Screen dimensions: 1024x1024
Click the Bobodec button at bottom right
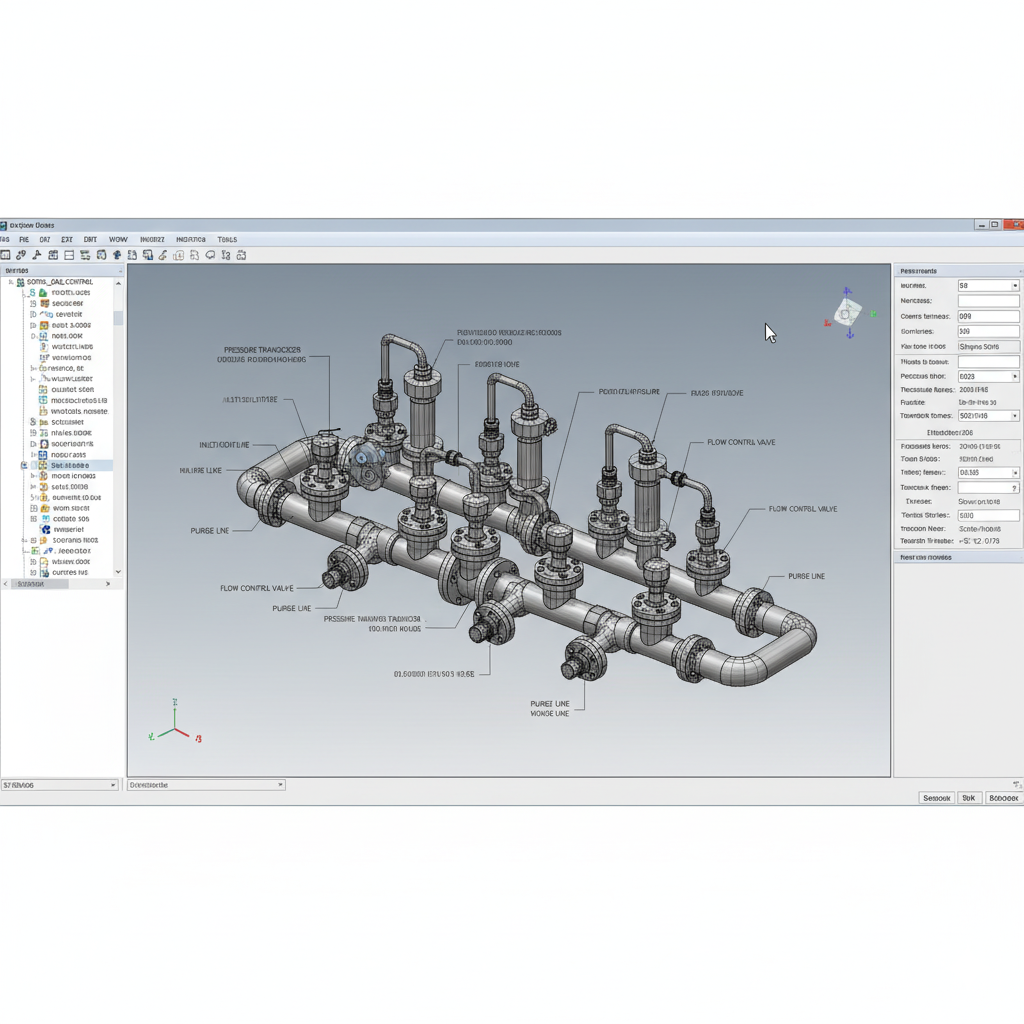coord(1002,798)
